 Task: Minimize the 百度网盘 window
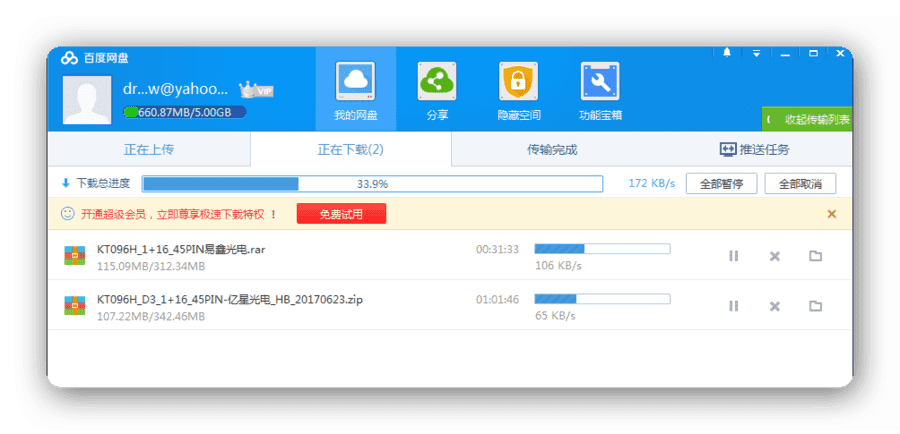tap(785, 53)
